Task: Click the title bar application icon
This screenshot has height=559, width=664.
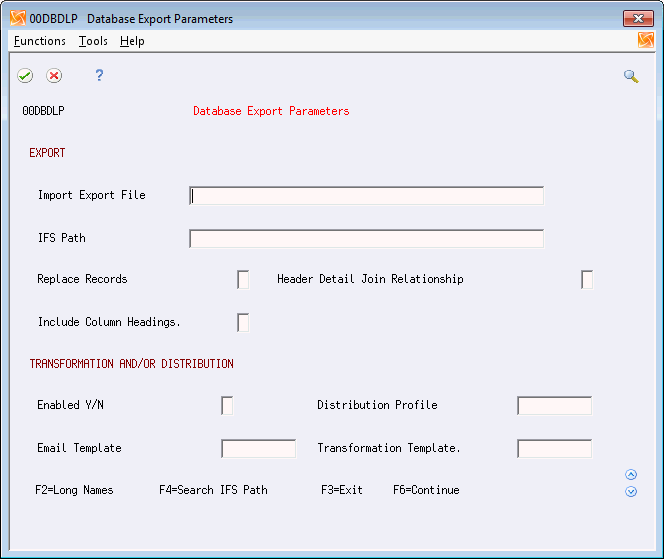Action: [18, 18]
